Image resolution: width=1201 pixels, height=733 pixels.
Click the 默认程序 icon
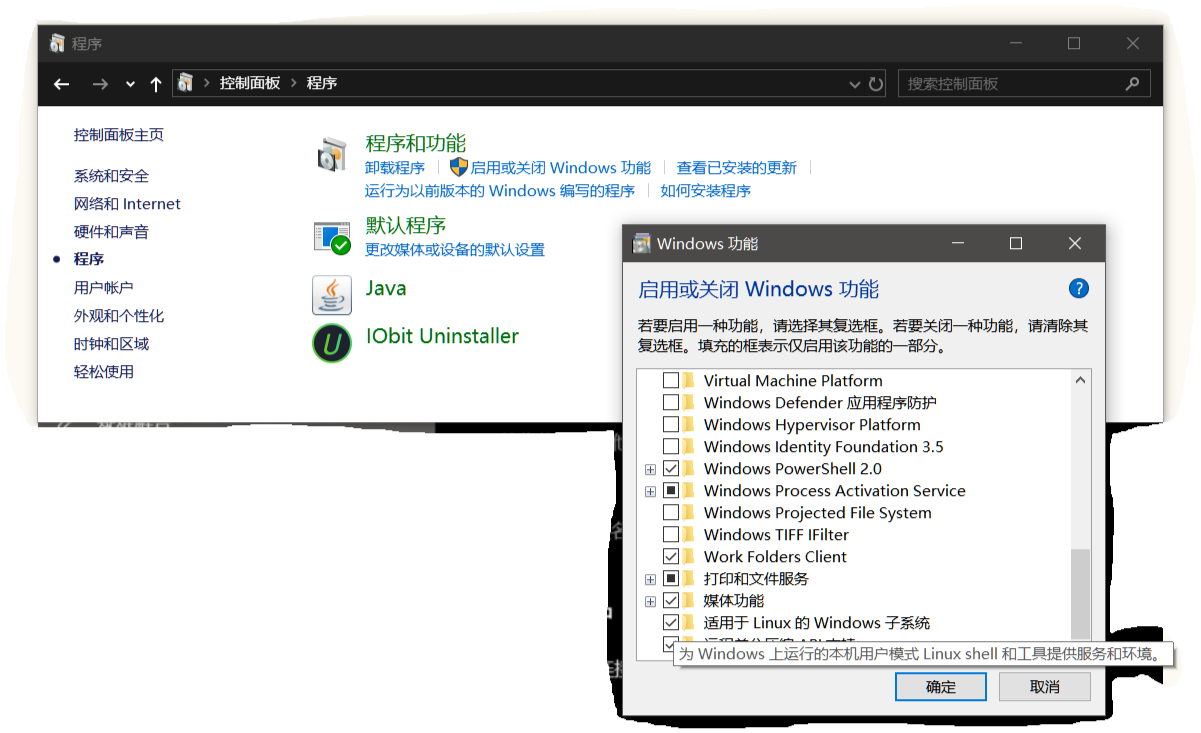pyautogui.click(x=332, y=238)
